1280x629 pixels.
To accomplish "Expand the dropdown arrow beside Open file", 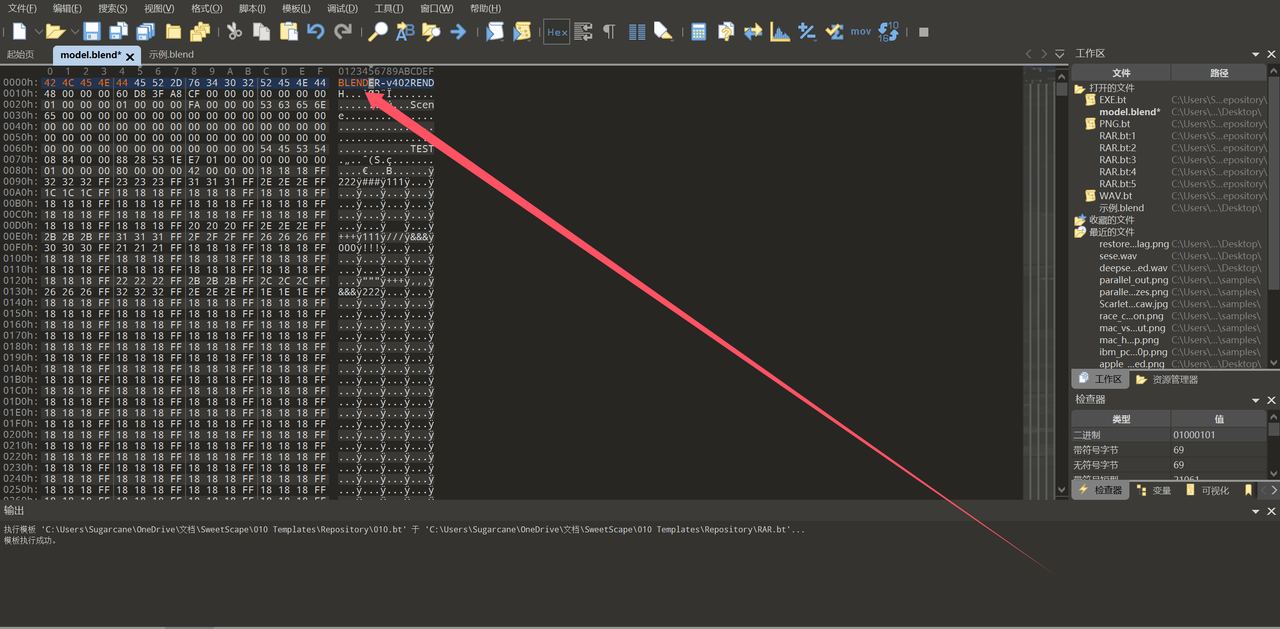I will coord(73,32).
